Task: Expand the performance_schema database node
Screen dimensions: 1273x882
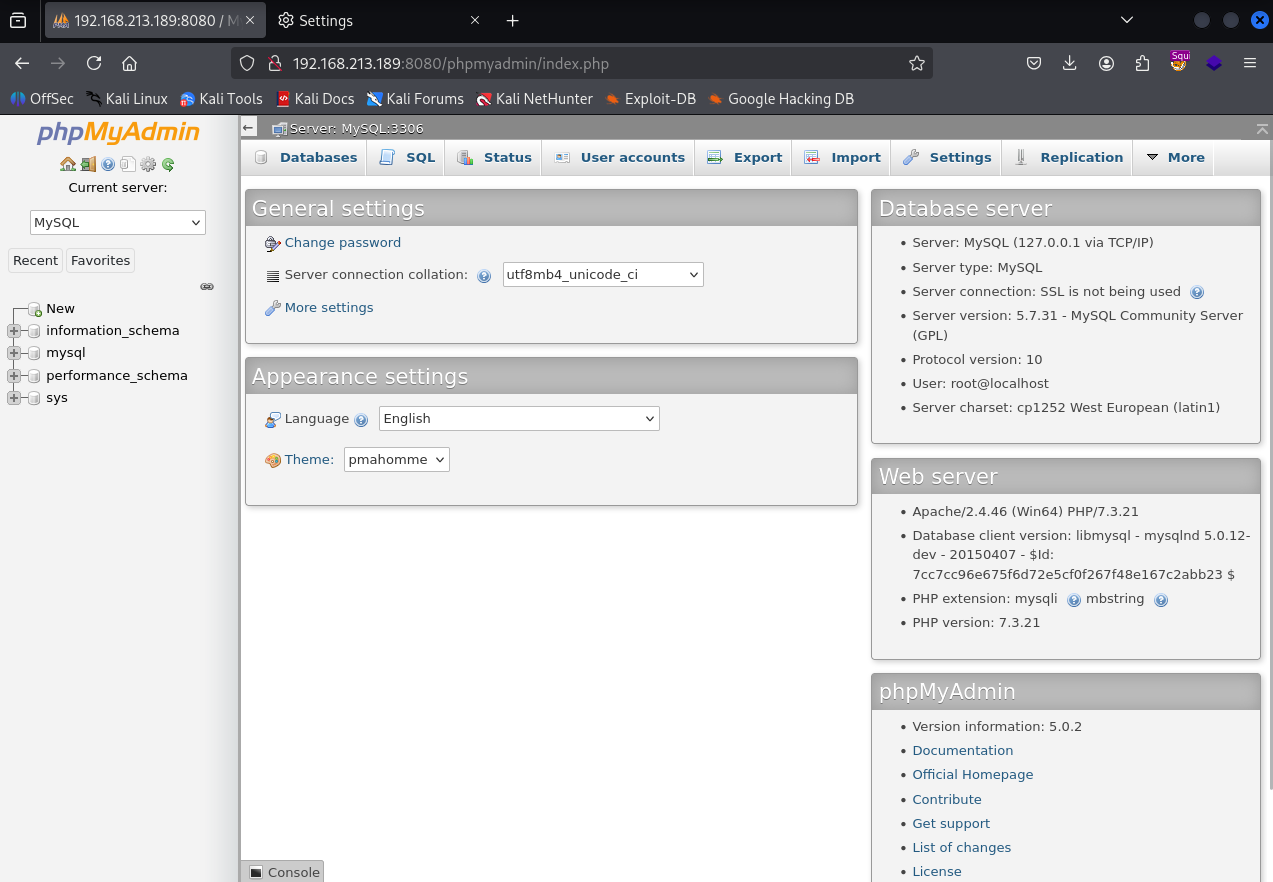Action: click(14, 376)
